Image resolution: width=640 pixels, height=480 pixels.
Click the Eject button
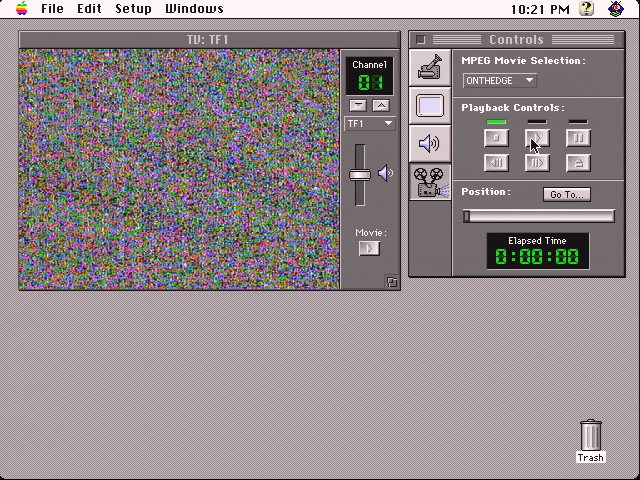point(578,163)
